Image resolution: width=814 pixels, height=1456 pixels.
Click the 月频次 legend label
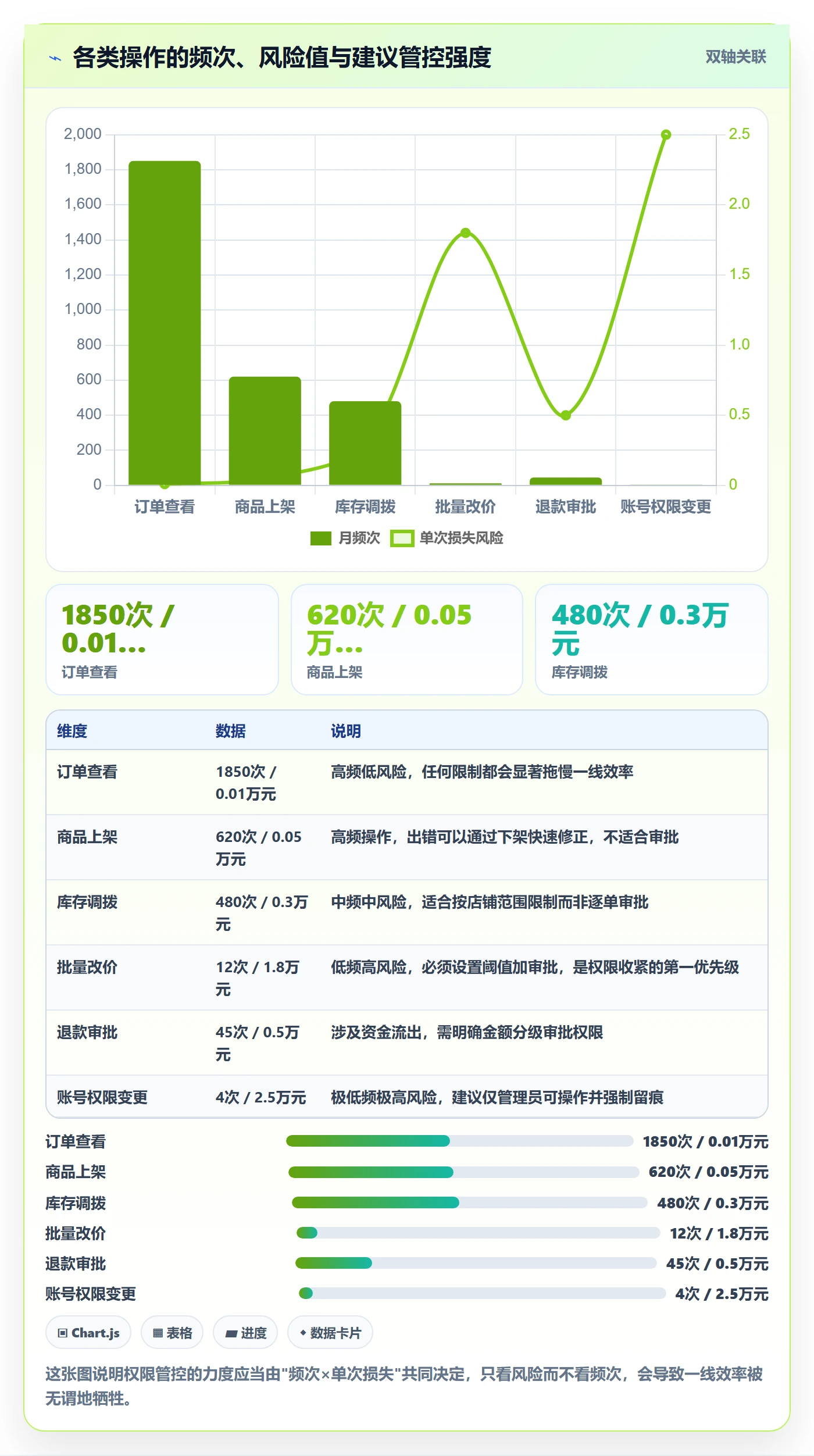click(359, 538)
